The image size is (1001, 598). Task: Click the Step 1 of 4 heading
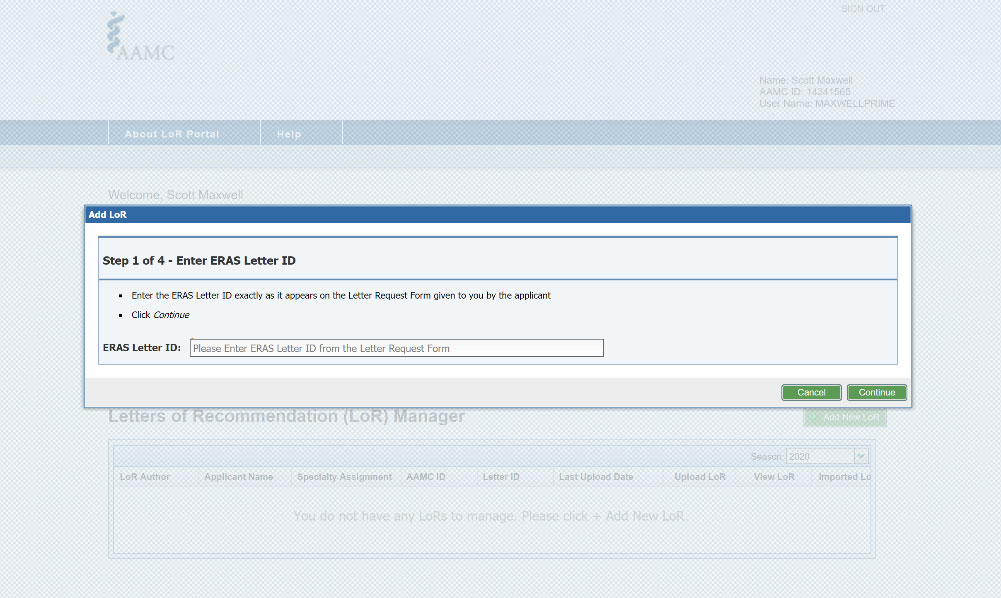pyautogui.click(x=199, y=260)
